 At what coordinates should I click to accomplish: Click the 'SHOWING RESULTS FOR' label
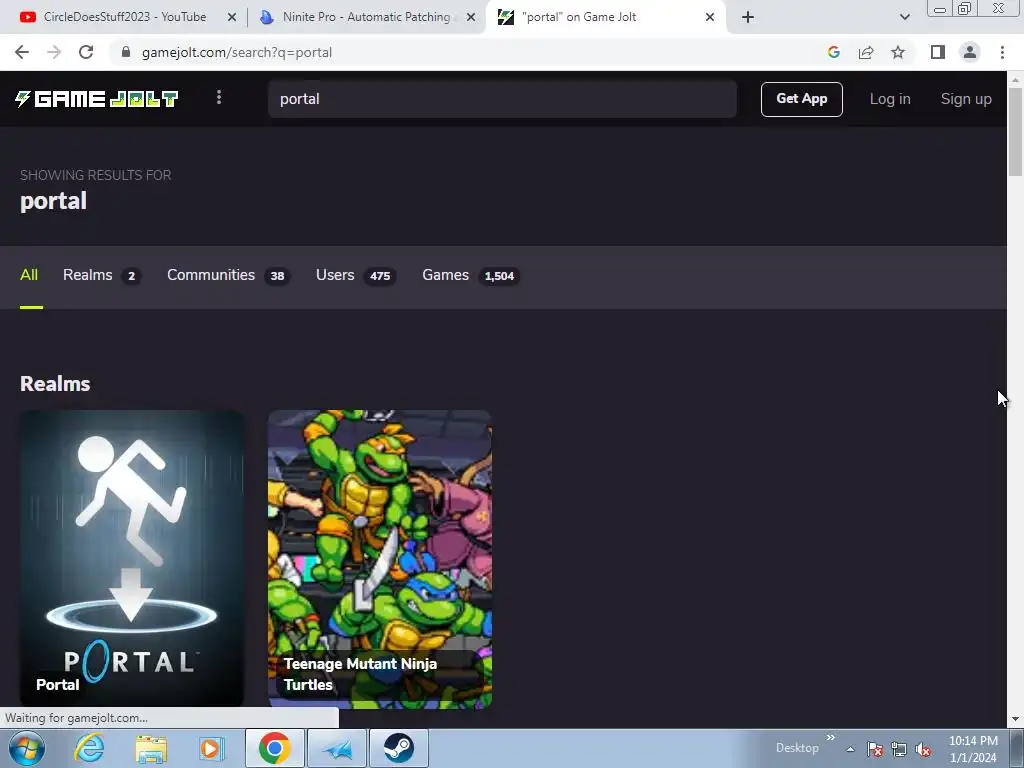click(x=95, y=175)
